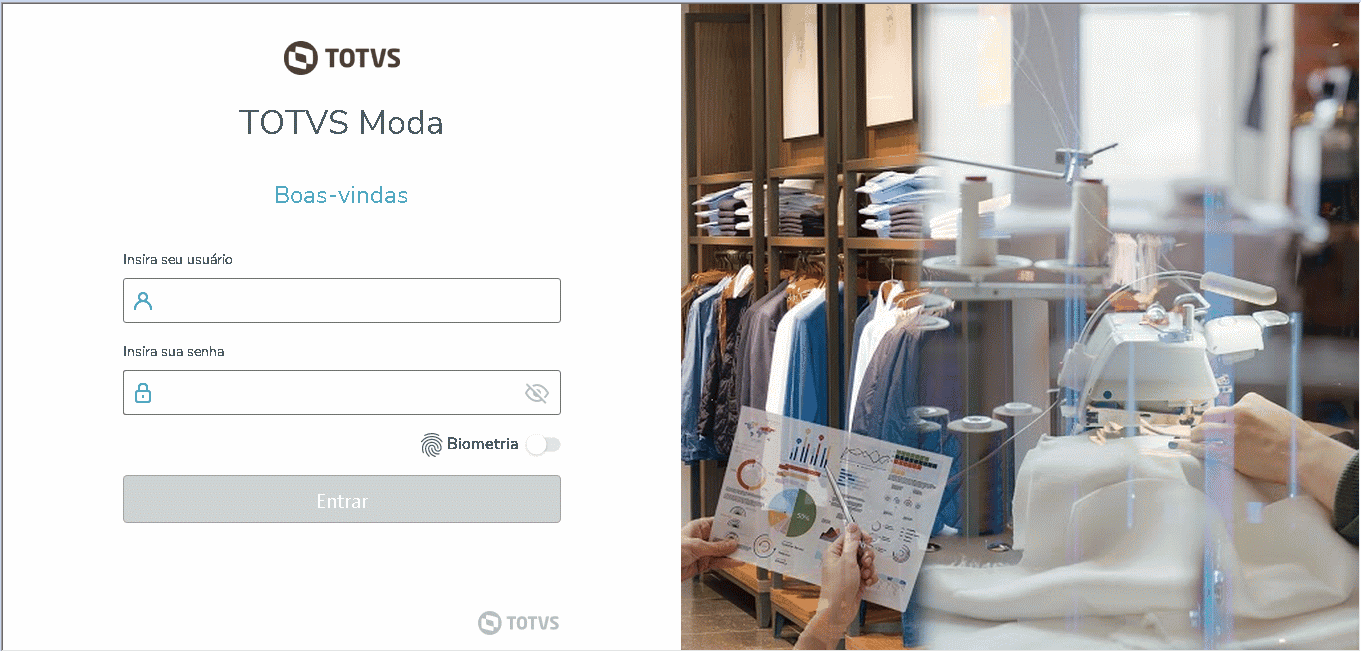Click the "Insira sua senha" label

(174, 351)
